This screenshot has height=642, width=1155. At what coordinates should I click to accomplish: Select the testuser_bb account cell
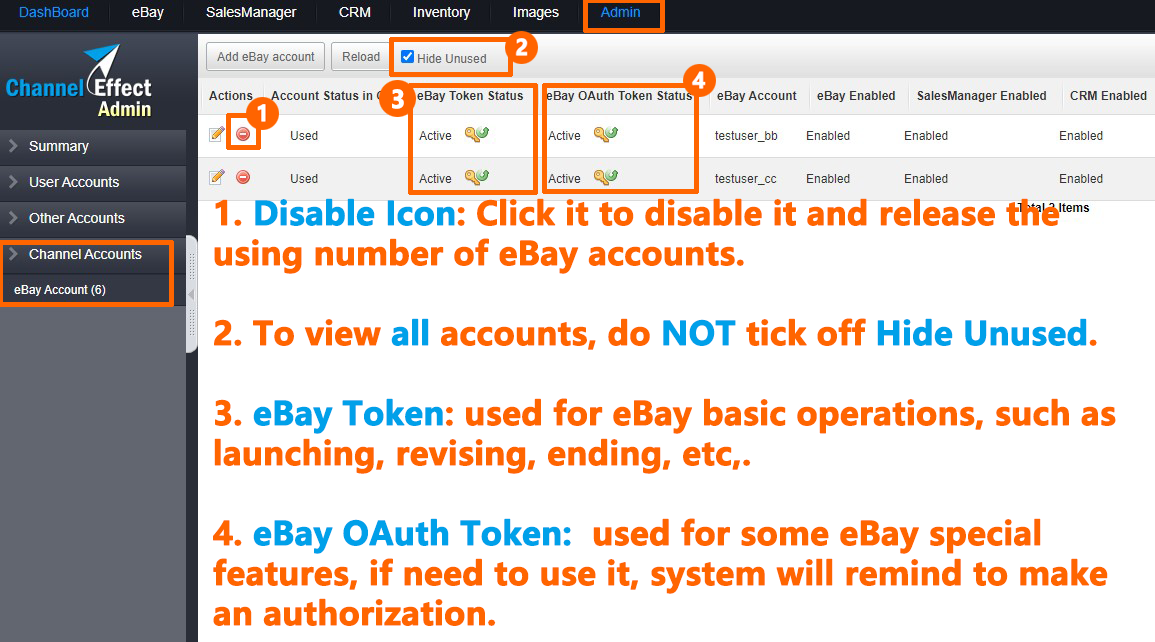pyautogui.click(x=746, y=135)
